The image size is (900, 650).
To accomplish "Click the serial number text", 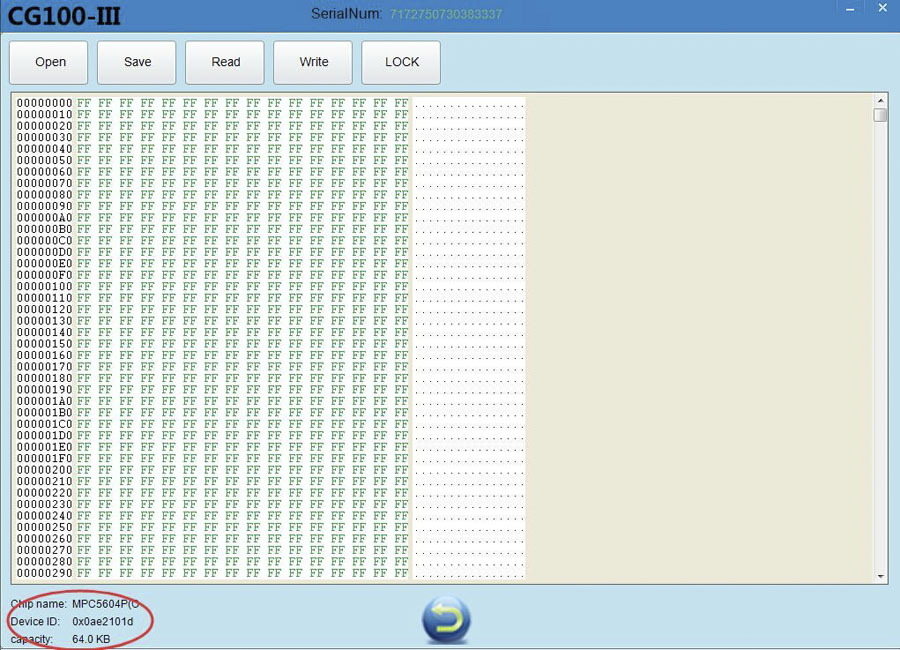I will coord(446,14).
